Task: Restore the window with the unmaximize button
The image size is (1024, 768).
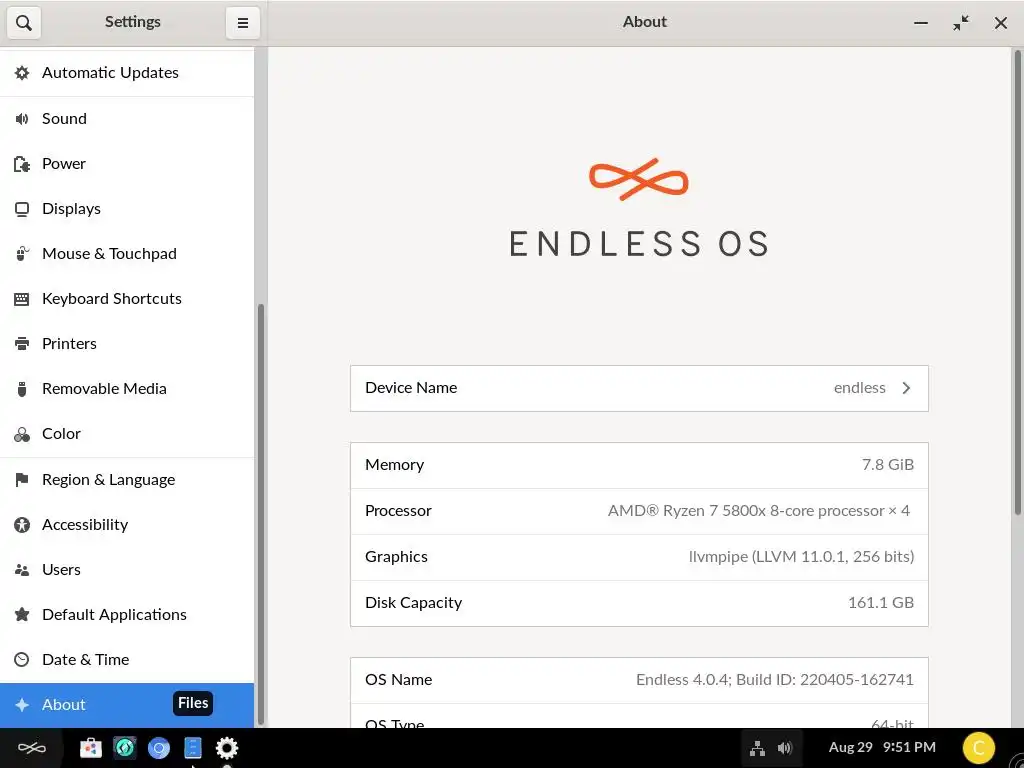Action: pos(961,23)
